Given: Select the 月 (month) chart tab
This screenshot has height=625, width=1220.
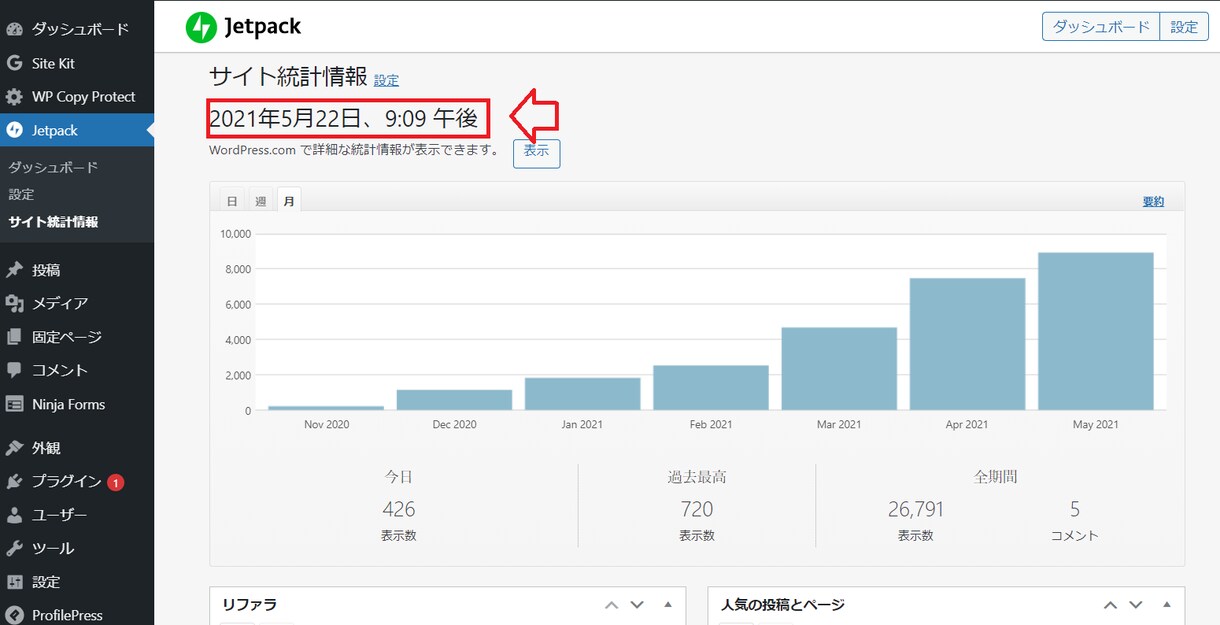Looking at the screenshot, I should [289, 201].
